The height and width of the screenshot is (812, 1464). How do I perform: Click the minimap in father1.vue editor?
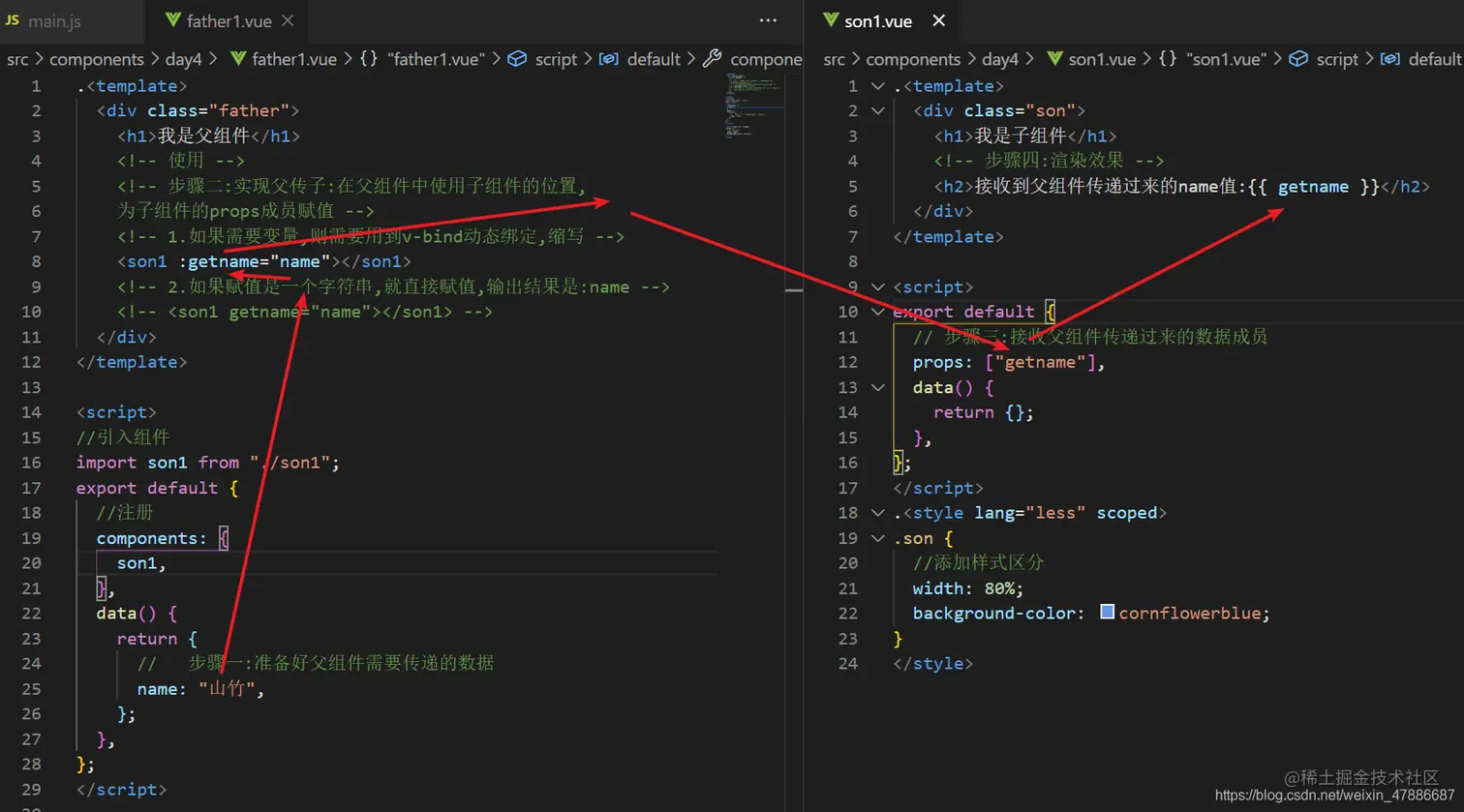tap(753, 106)
